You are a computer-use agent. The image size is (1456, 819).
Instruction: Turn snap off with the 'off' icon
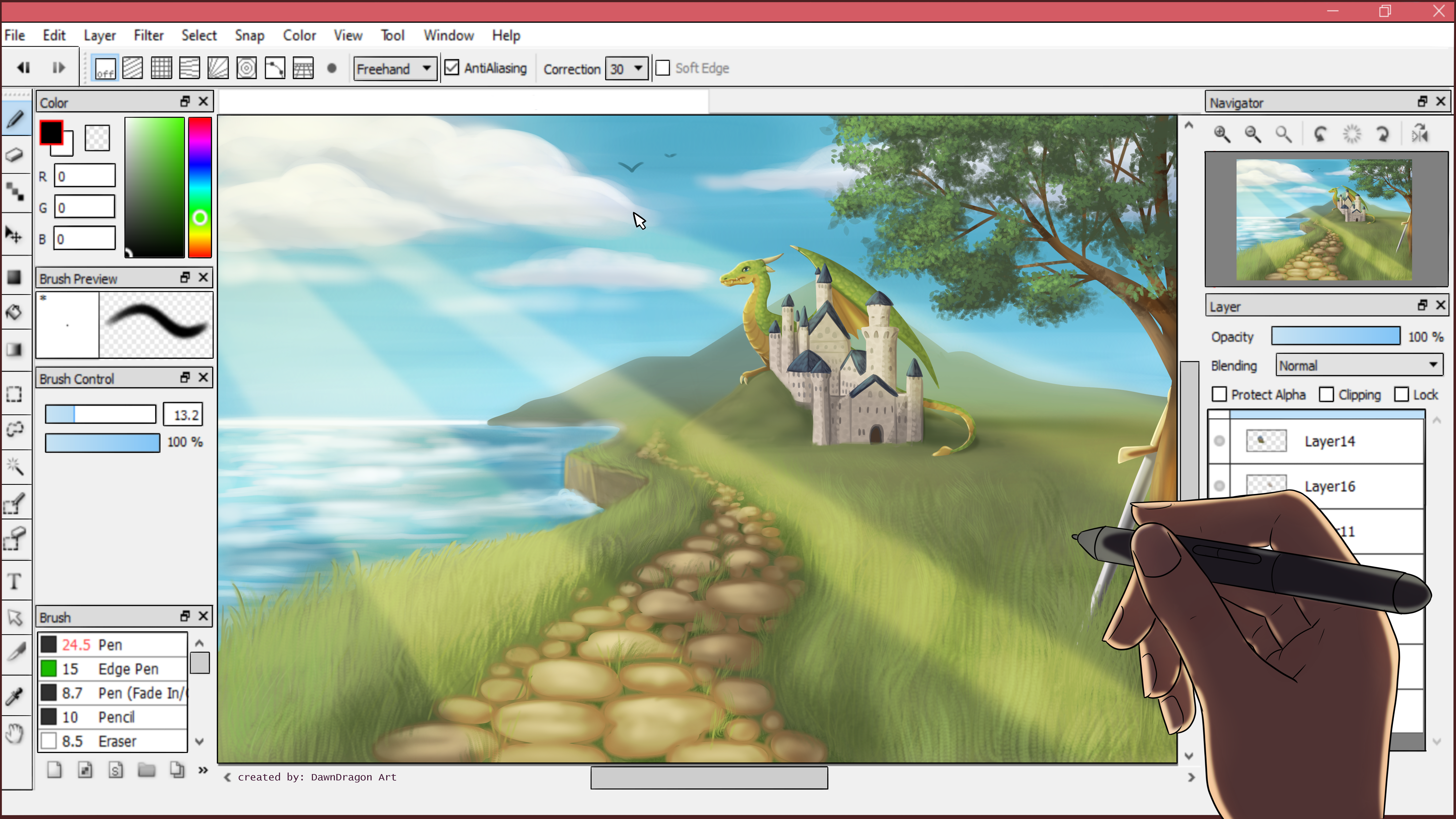pos(105,68)
